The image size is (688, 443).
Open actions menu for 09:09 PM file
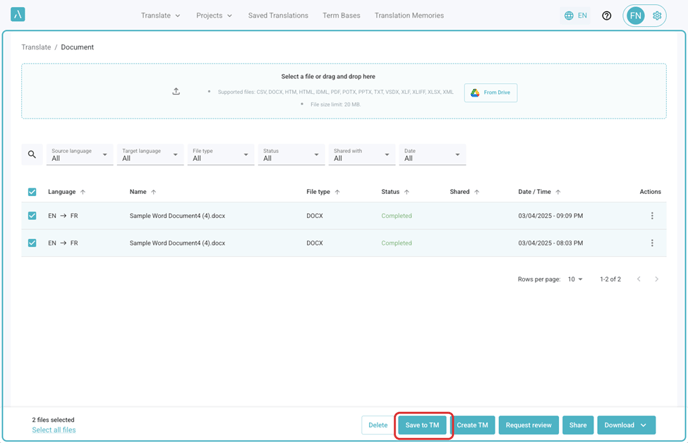[652, 216]
